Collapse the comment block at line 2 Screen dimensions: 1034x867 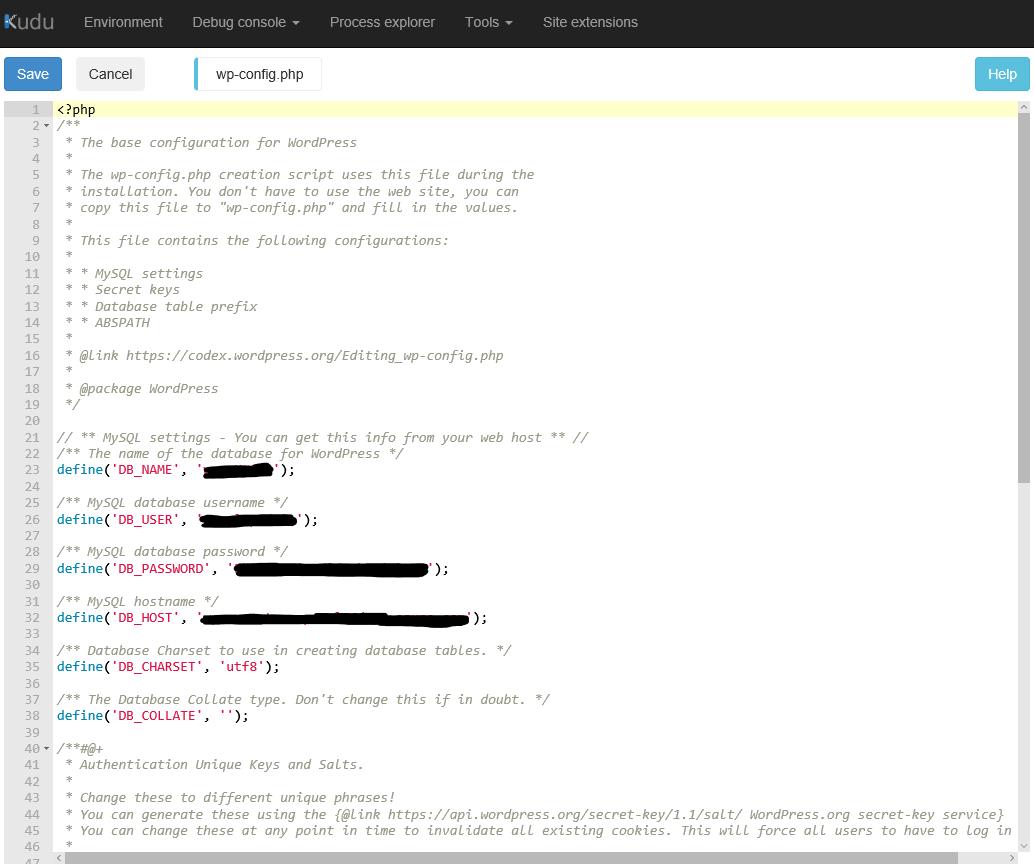[x=45, y=125]
